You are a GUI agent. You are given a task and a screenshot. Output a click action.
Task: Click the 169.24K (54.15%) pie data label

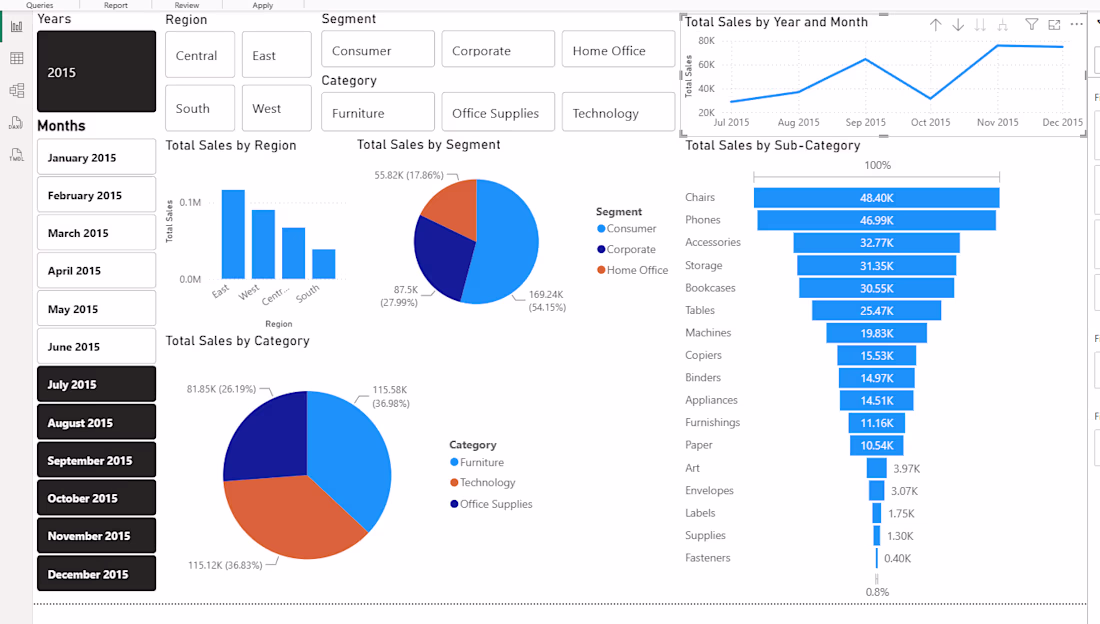tap(547, 300)
